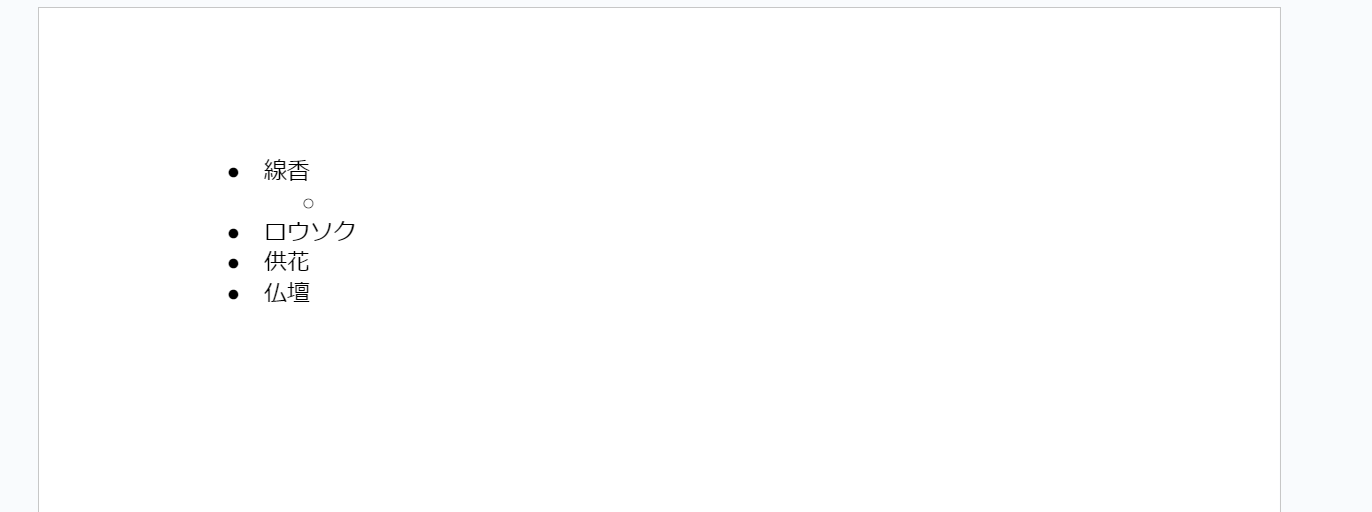Click the 線香 list item text
1372x512 pixels.
click(287, 171)
